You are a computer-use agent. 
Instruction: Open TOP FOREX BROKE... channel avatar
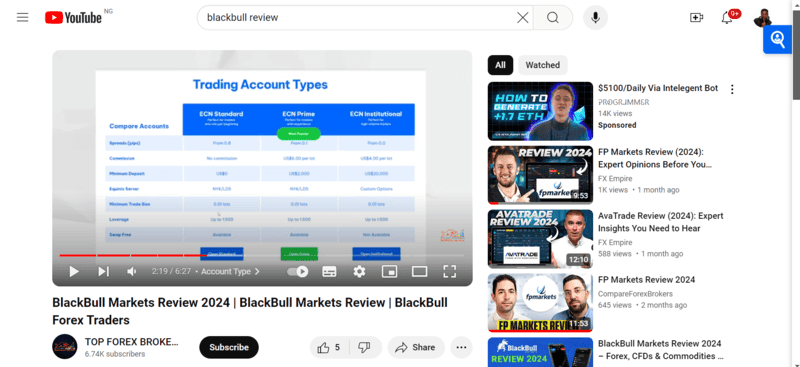pos(65,347)
